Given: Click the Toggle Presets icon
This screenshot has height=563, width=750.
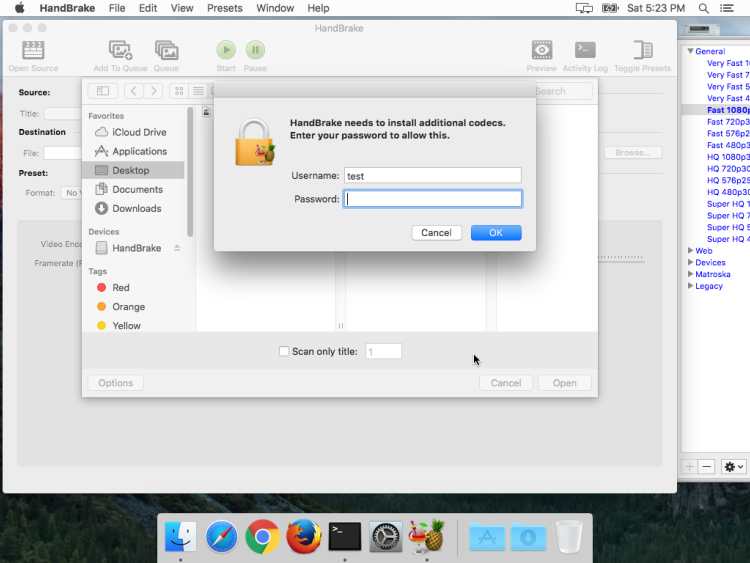Looking at the screenshot, I should 643,50.
